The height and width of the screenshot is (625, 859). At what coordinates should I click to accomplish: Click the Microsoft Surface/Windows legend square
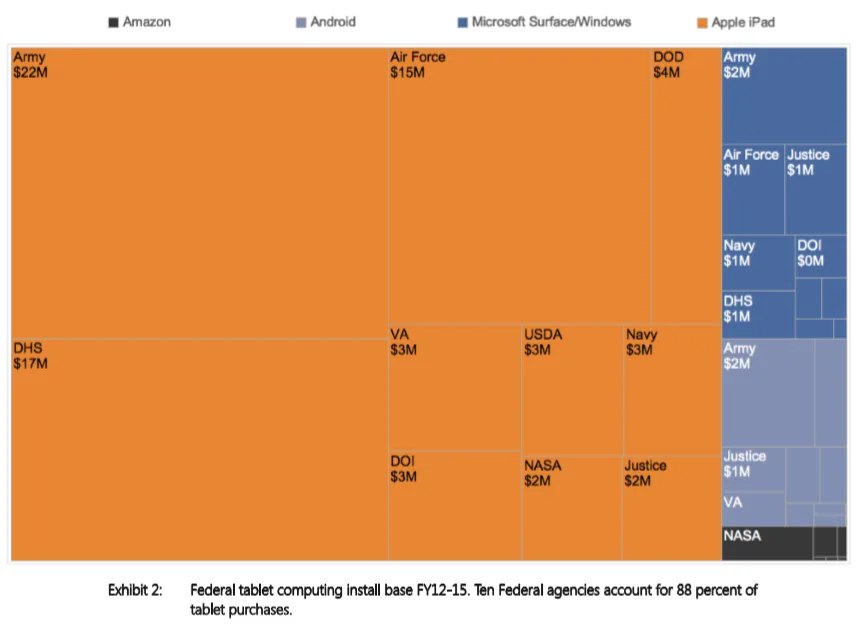pyautogui.click(x=462, y=22)
